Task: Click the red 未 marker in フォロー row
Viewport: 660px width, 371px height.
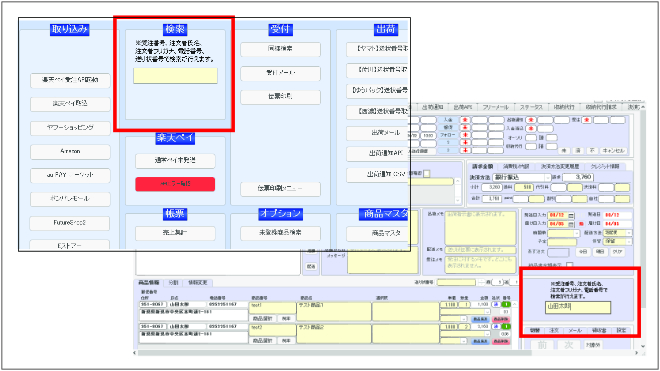Action: (465, 135)
